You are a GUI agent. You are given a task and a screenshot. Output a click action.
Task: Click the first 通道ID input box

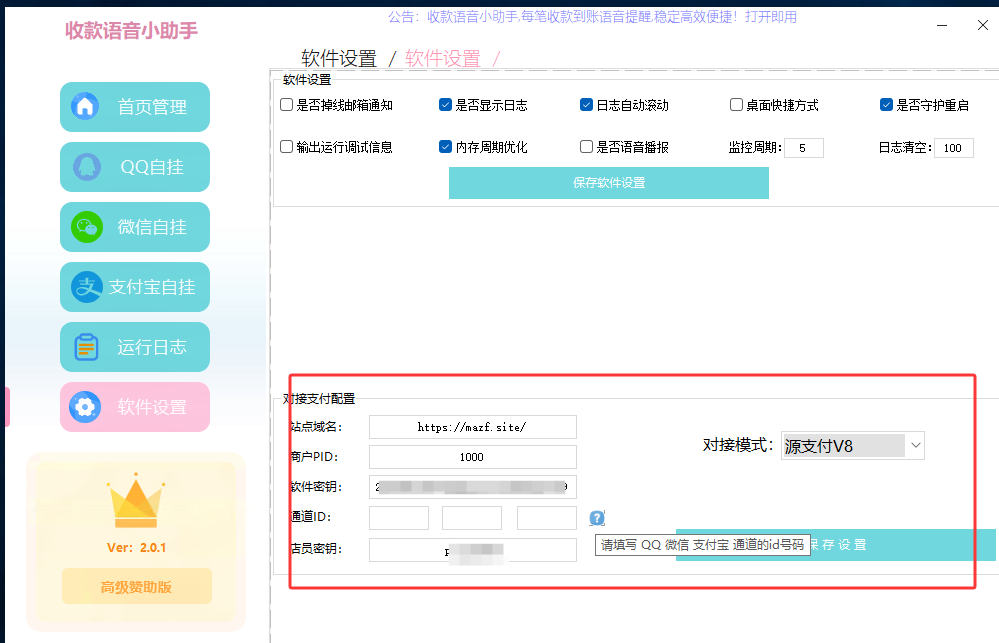[x=399, y=518]
